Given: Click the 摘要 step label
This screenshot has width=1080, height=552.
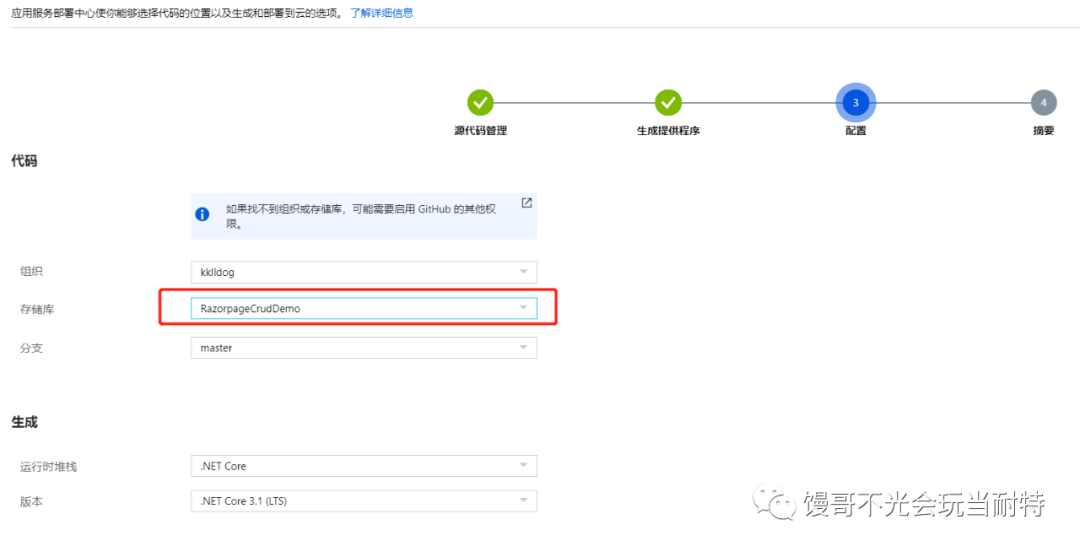Looking at the screenshot, I should coord(1043,131).
